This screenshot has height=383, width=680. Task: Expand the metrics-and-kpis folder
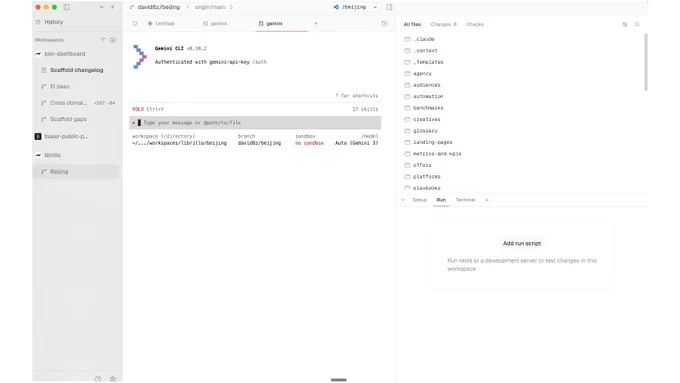pos(433,154)
